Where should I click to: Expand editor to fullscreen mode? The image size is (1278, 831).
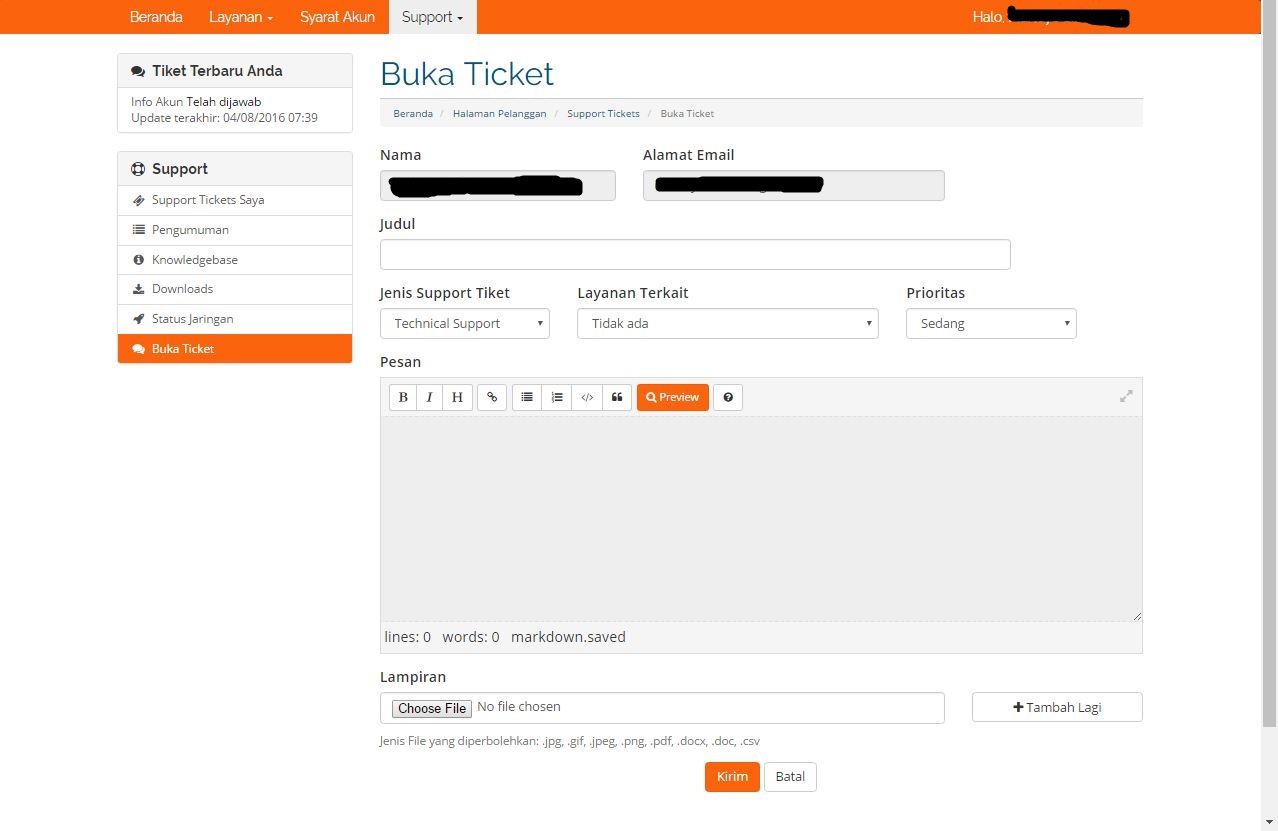tap(1126, 396)
